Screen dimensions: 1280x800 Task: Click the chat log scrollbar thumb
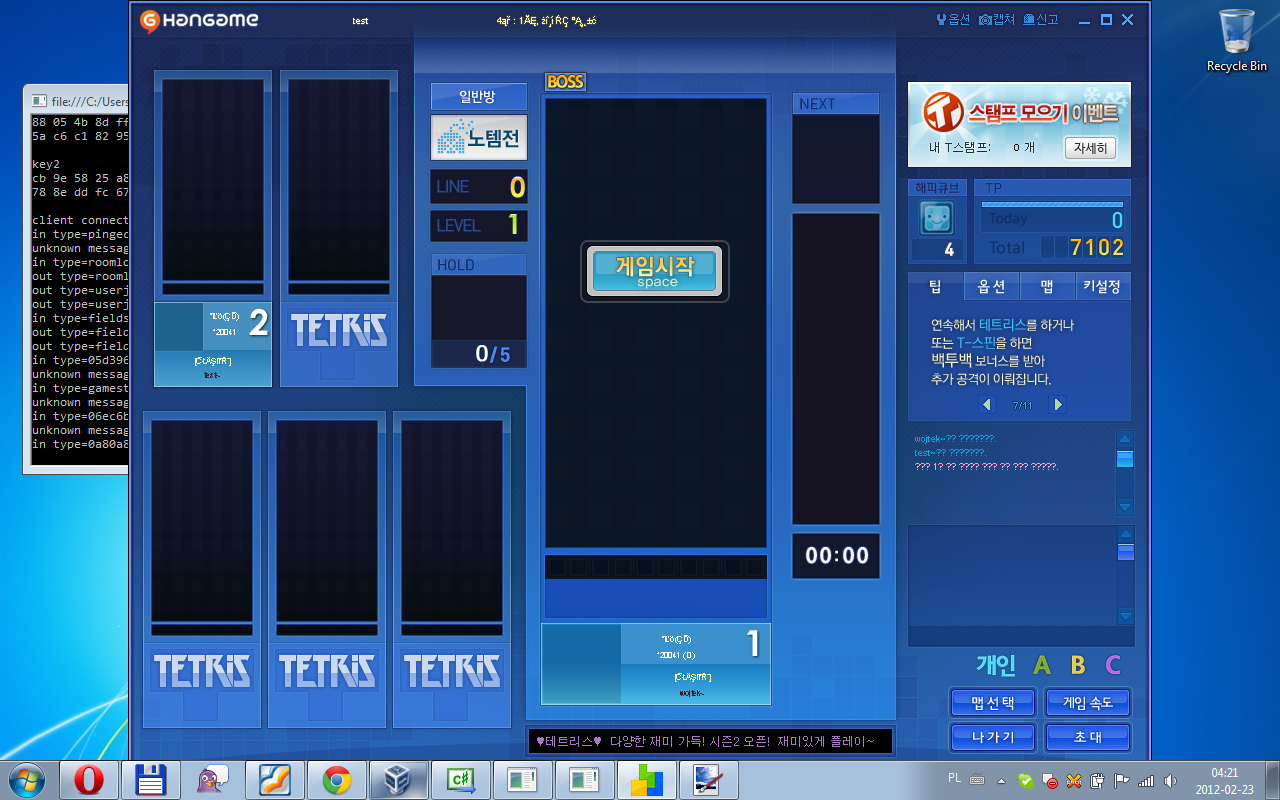coord(1125,459)
